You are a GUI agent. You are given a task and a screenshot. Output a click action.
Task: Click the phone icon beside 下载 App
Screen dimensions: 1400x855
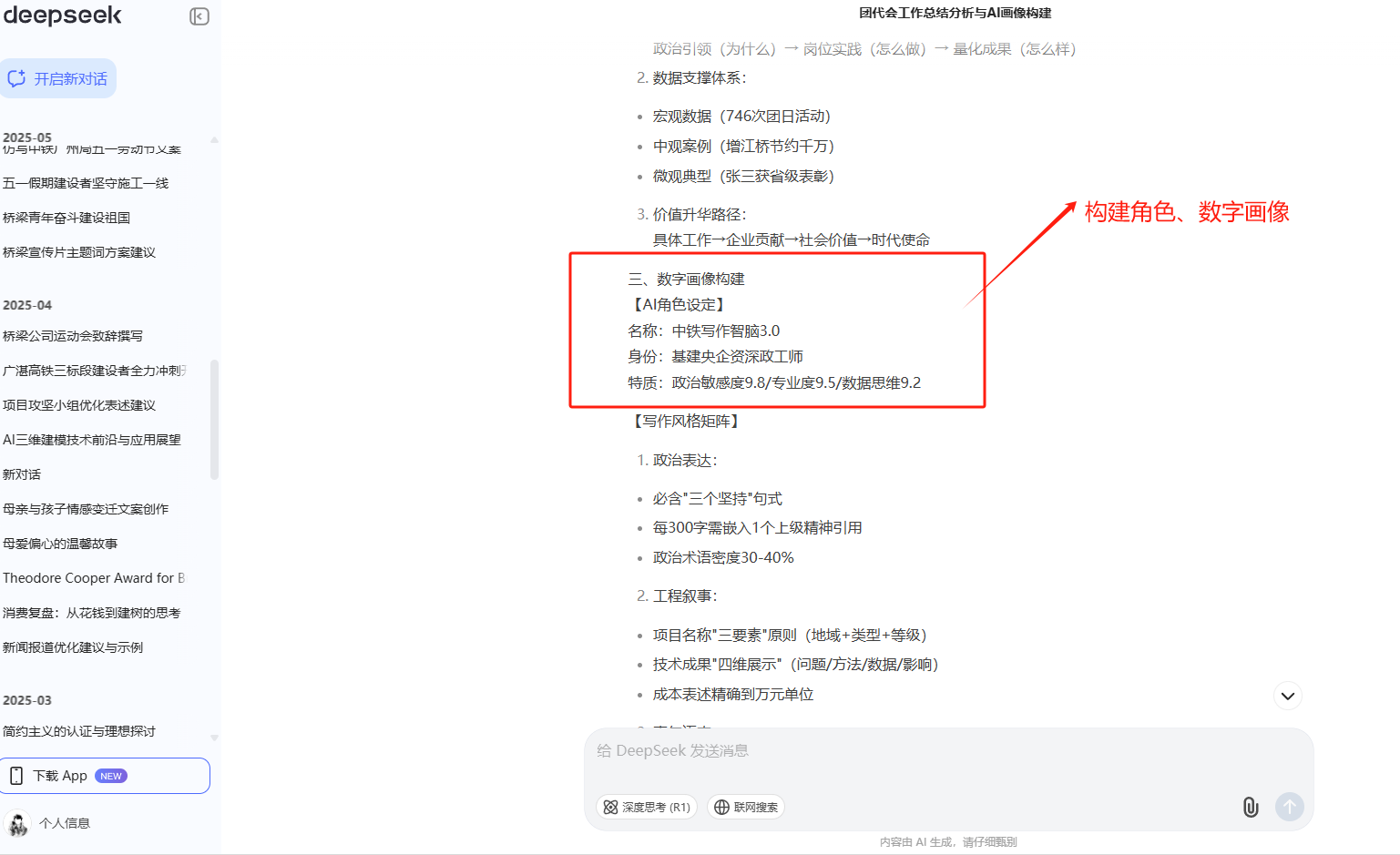(x=16, y=776)
